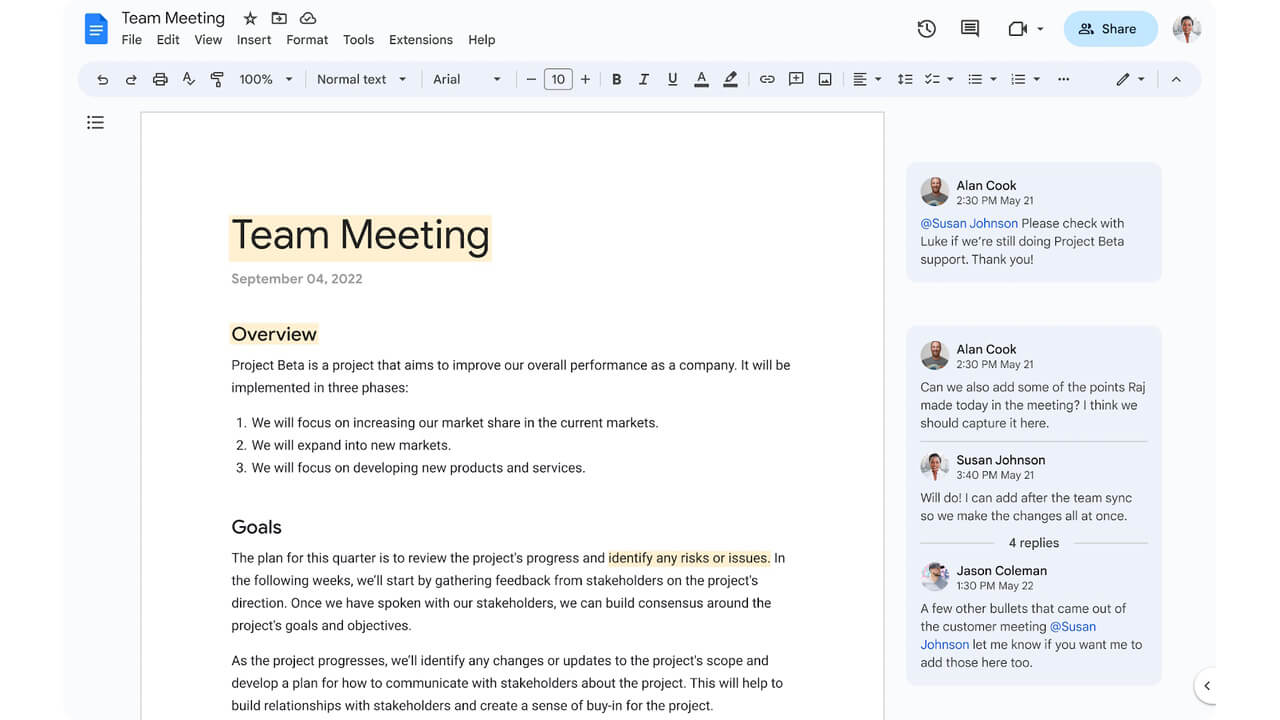Open the font family dropdown showing Arial
The image size is (1280, 720).
[466, 79]
